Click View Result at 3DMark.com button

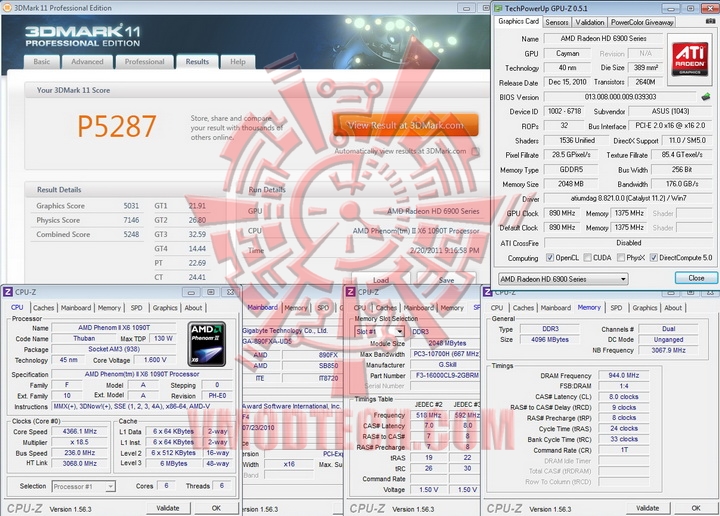pyautogui.click(x=405, y=125)
